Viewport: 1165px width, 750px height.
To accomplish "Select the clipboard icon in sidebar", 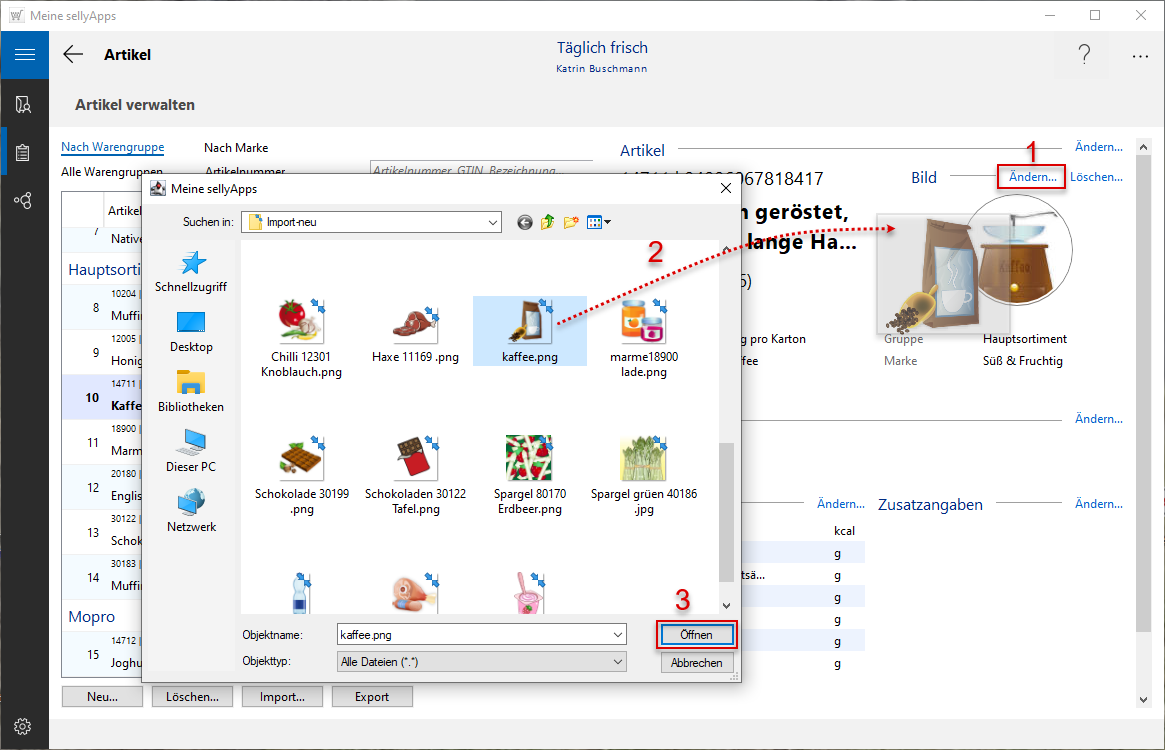I will coord(24,153).
